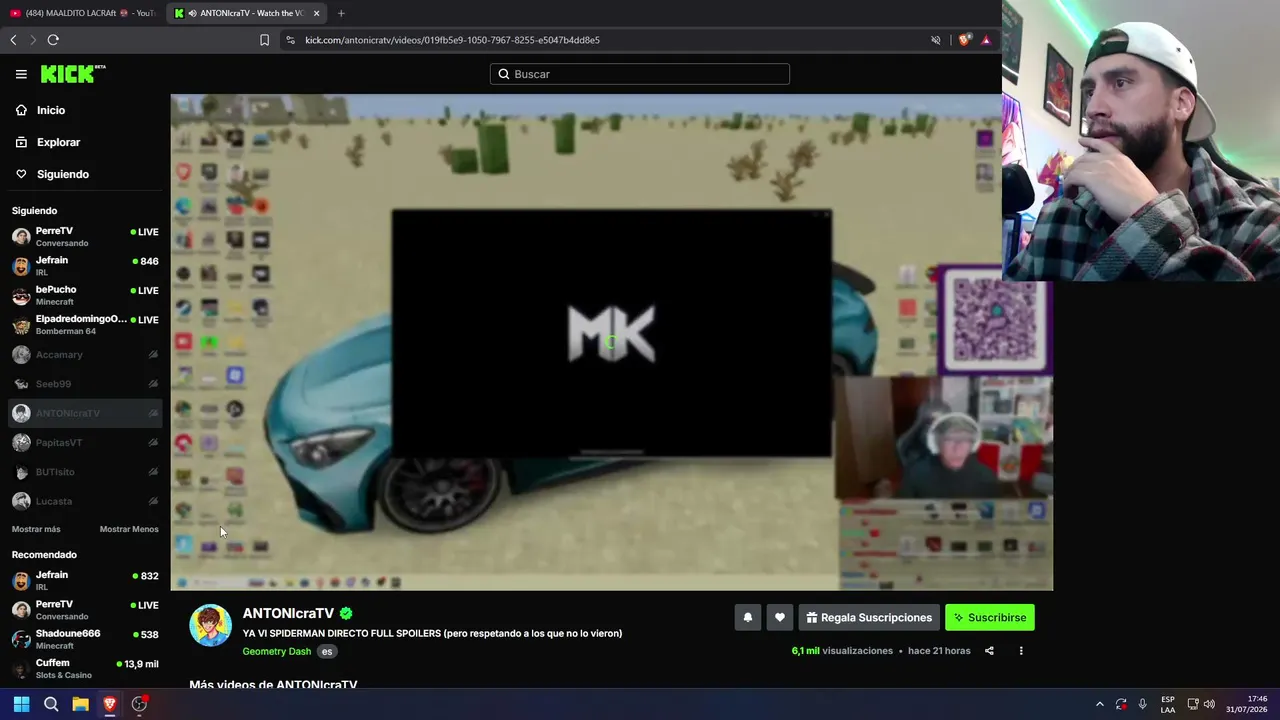
Task: Click the video player area
Action: pos(612,342)
